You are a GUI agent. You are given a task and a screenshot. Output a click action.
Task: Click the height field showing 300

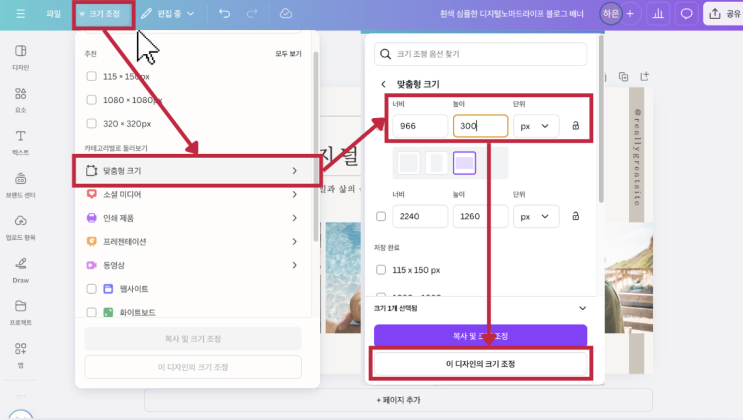(480, 126)
